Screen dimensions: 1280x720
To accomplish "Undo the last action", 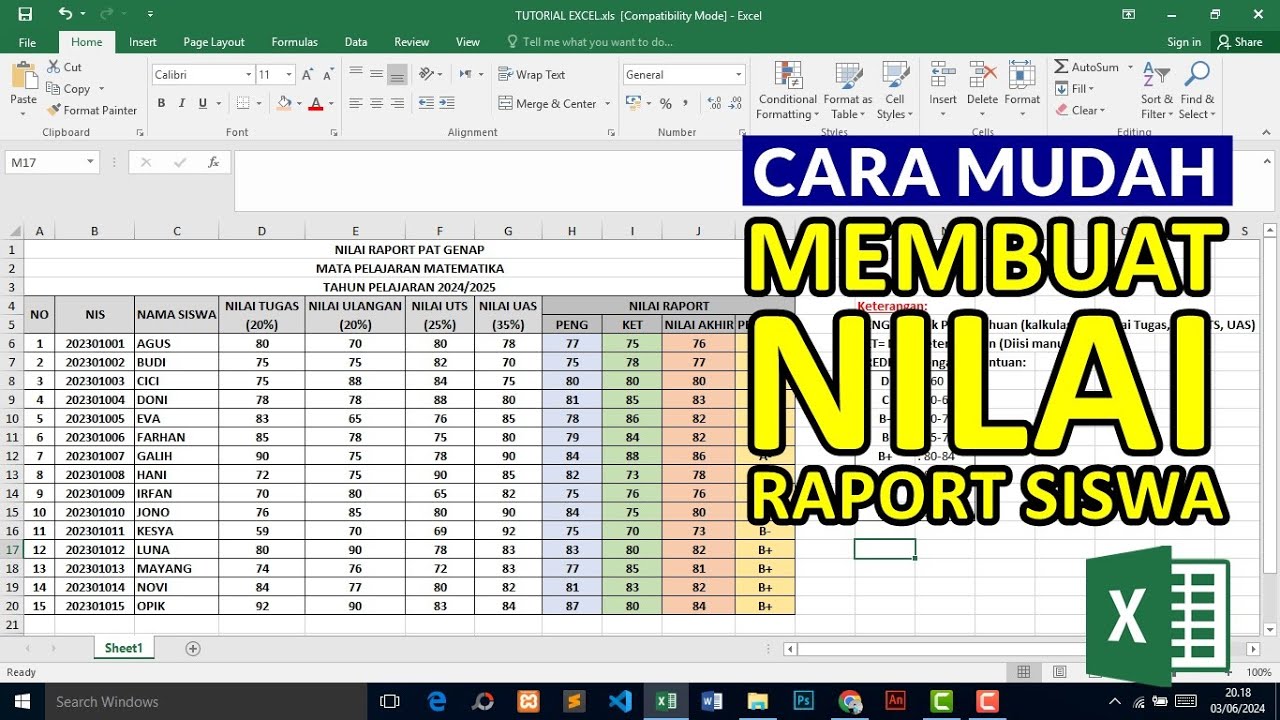I will coord(65,14).
